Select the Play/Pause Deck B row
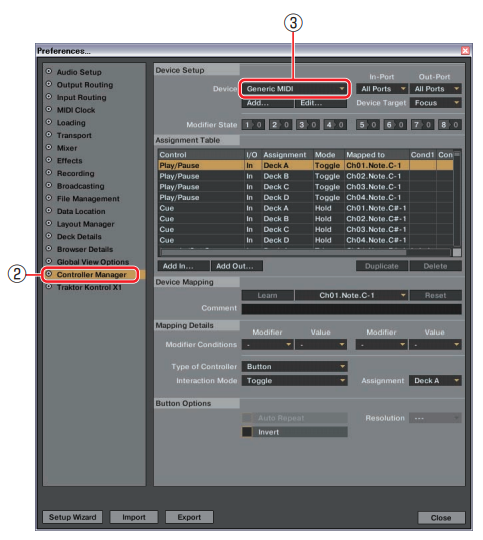 tap(306, 176)
